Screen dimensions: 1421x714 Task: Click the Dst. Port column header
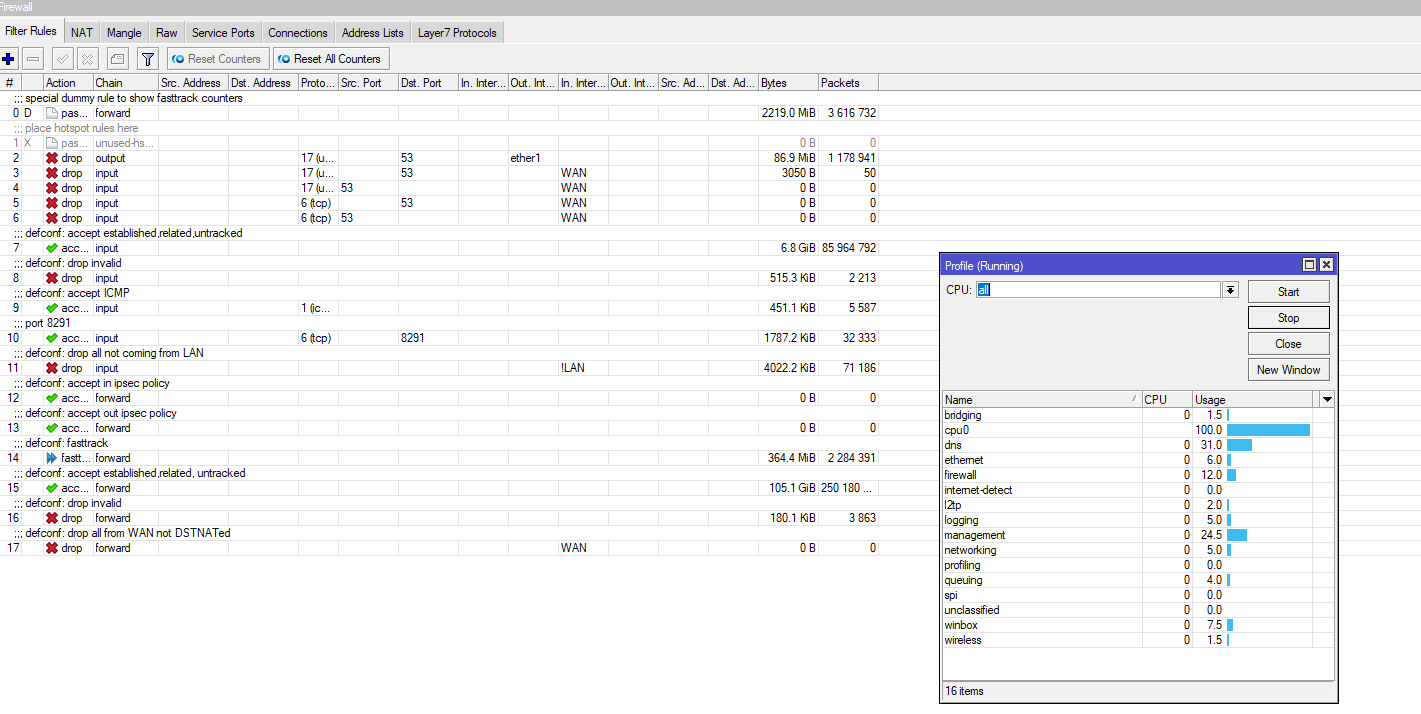click(x=428, y=83)
